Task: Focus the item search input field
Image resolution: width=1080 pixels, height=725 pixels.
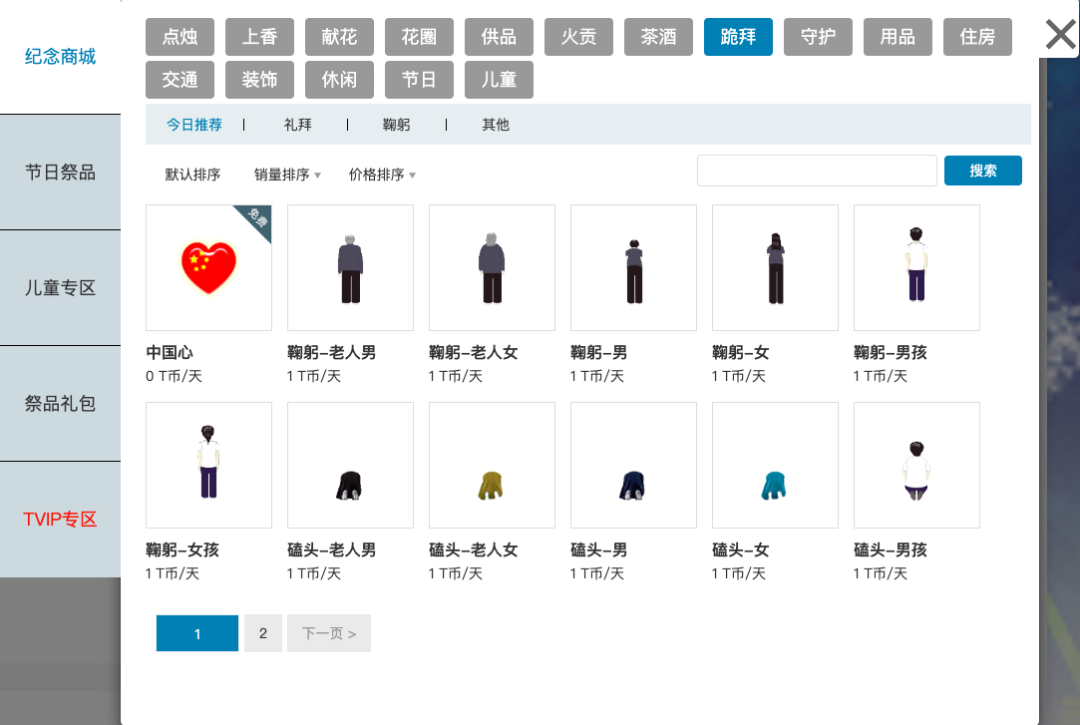Action: [x=817, y=171]
